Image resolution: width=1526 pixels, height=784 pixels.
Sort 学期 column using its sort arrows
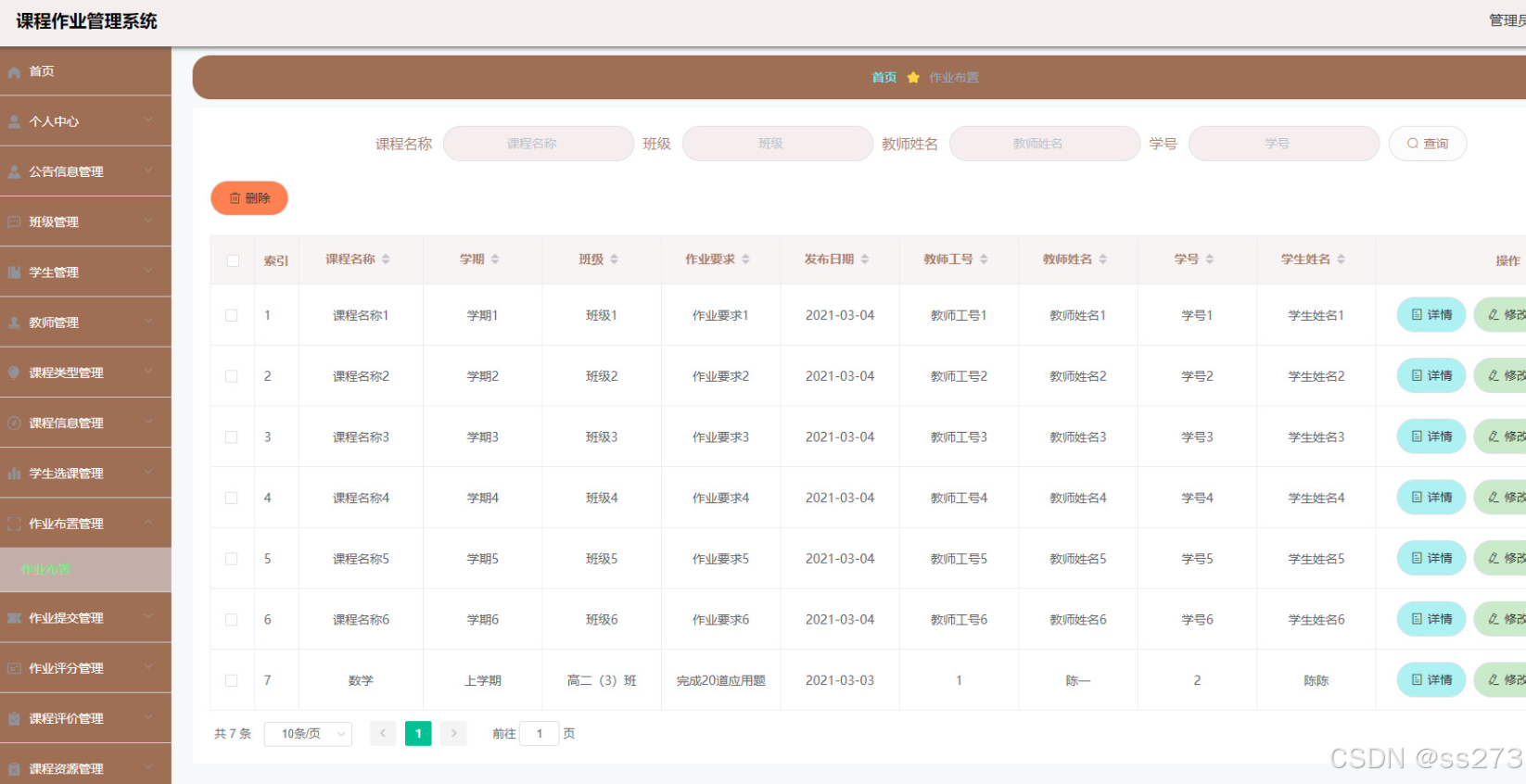click(495, 259)
